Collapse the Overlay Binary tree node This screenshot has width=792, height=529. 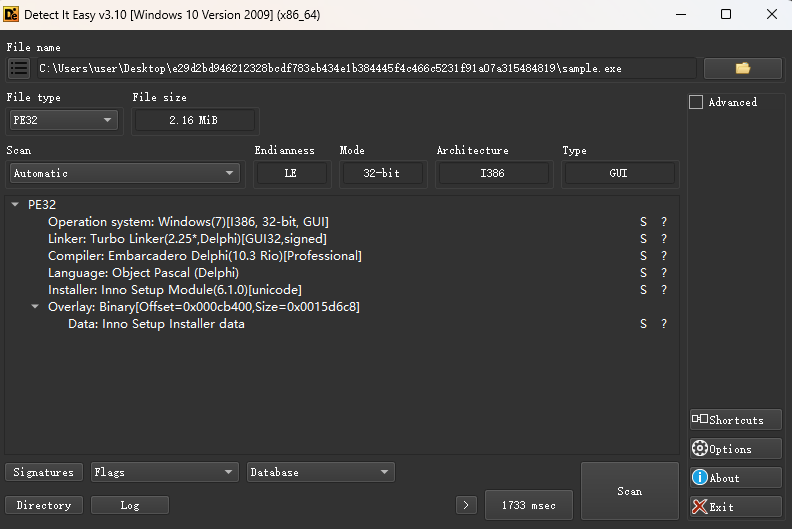tap(35, 307)
